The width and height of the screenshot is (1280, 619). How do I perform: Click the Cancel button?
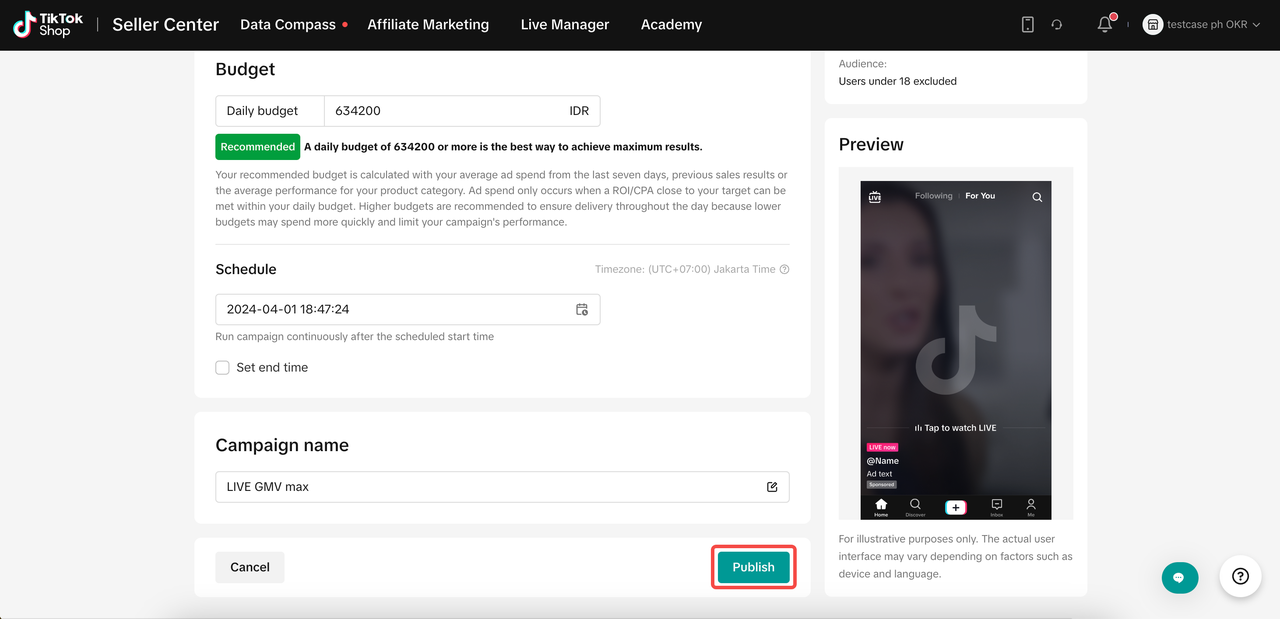[250, 567]
